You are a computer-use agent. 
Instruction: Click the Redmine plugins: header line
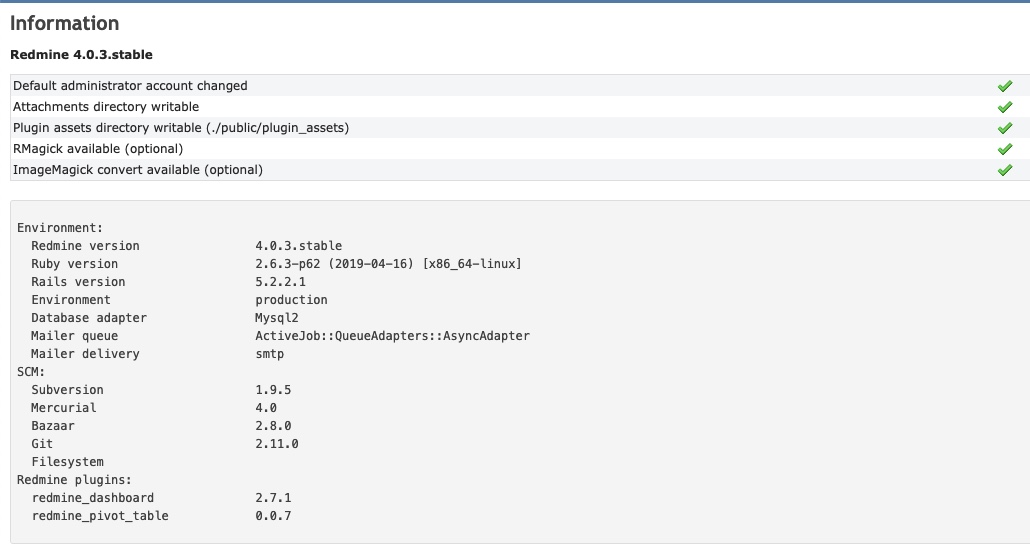(74, 480)
